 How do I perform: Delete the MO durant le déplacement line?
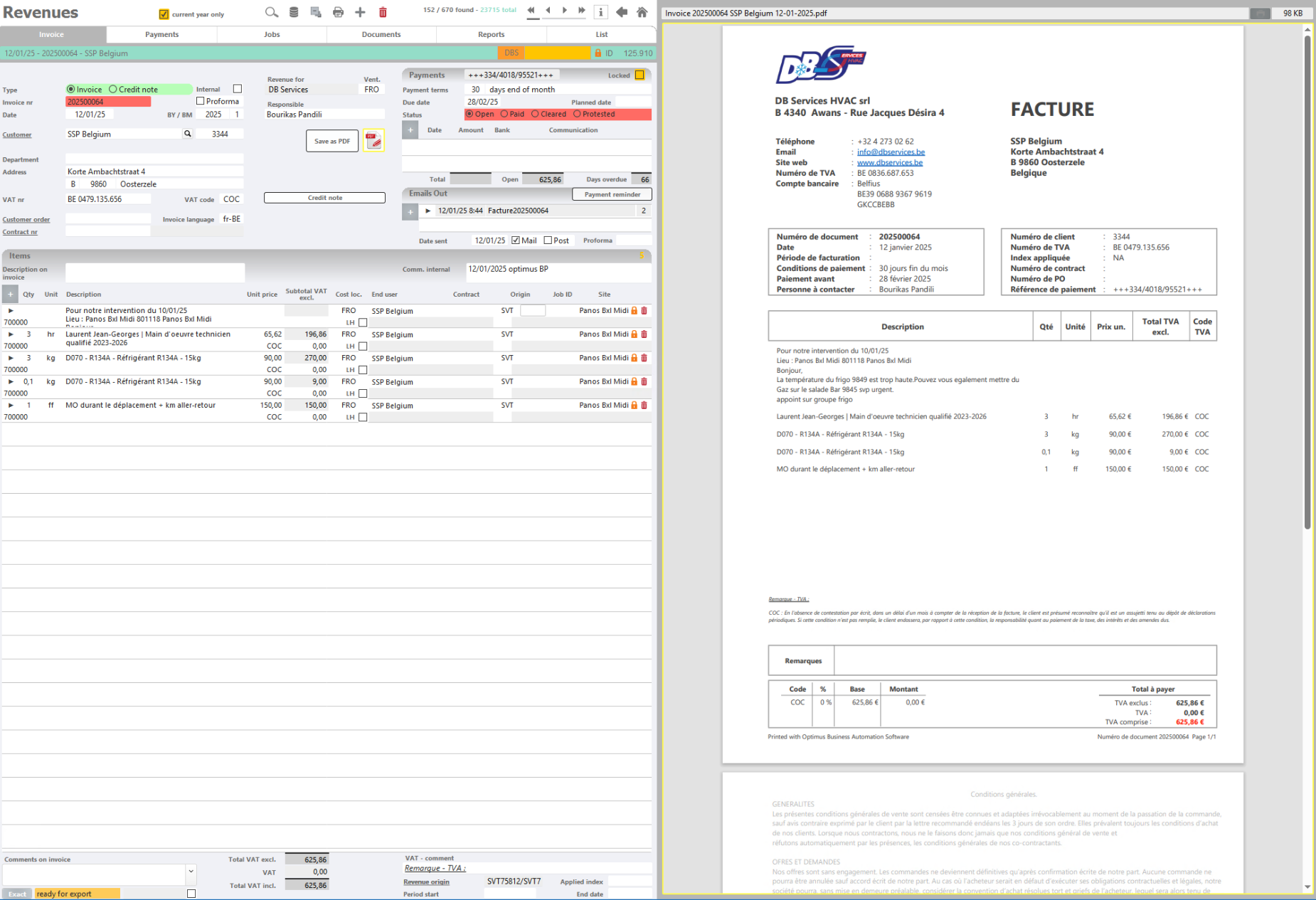(x=644, y=405)
